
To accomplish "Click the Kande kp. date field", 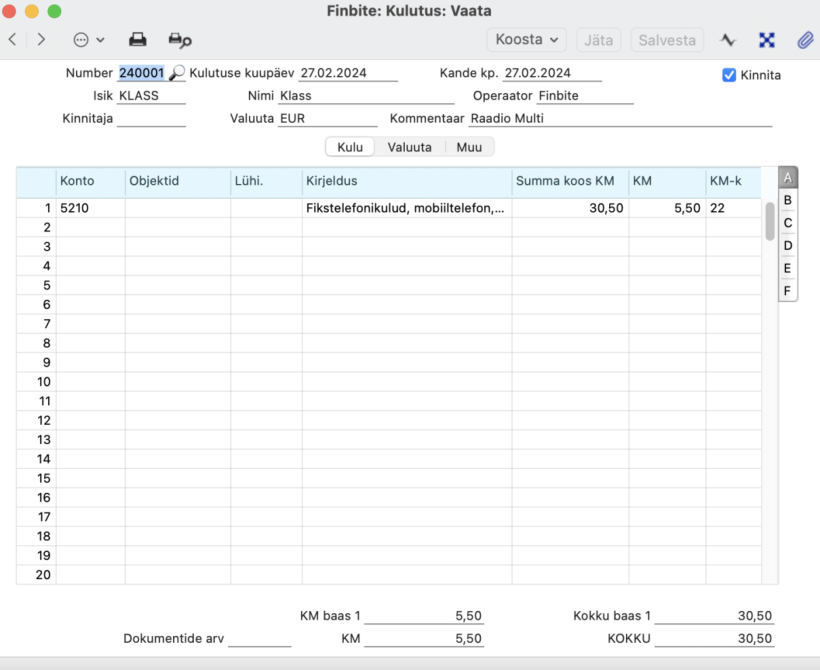I will tap(552, 73).
